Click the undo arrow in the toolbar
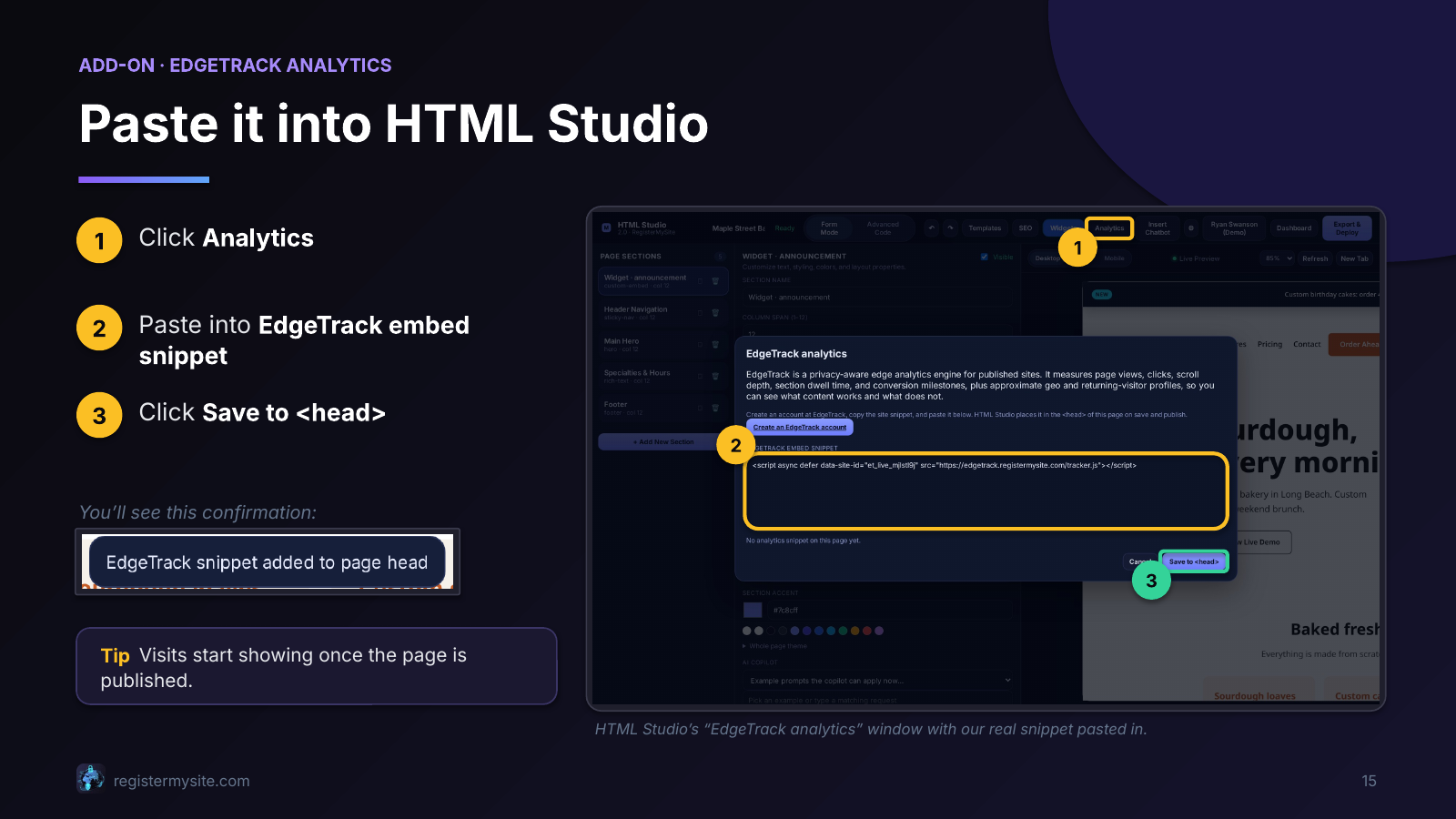 [x=931, y=228]
